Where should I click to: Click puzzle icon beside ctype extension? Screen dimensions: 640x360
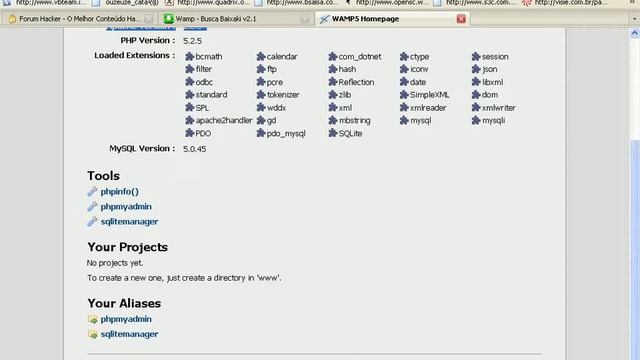pyautogui.click(x=404, y=56)
